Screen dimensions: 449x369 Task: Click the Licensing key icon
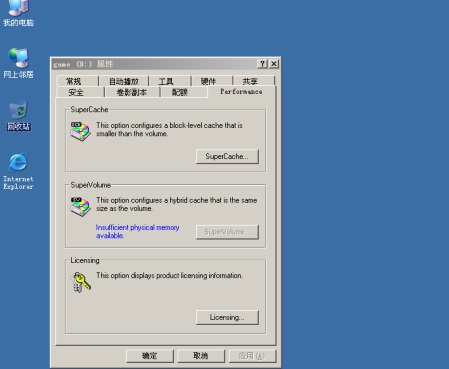tap(80, 282)
